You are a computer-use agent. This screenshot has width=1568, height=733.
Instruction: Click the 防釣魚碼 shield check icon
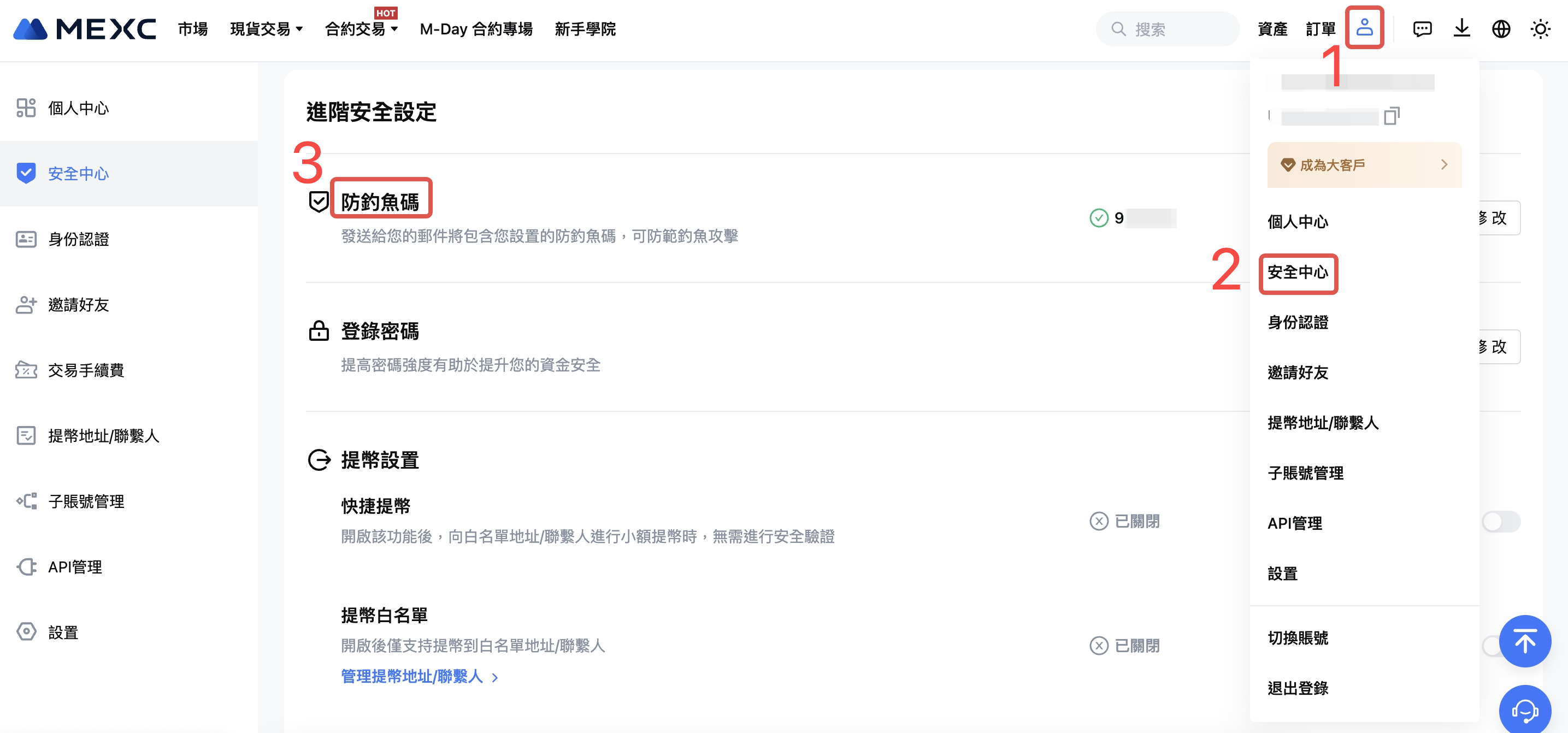(319, 202)
